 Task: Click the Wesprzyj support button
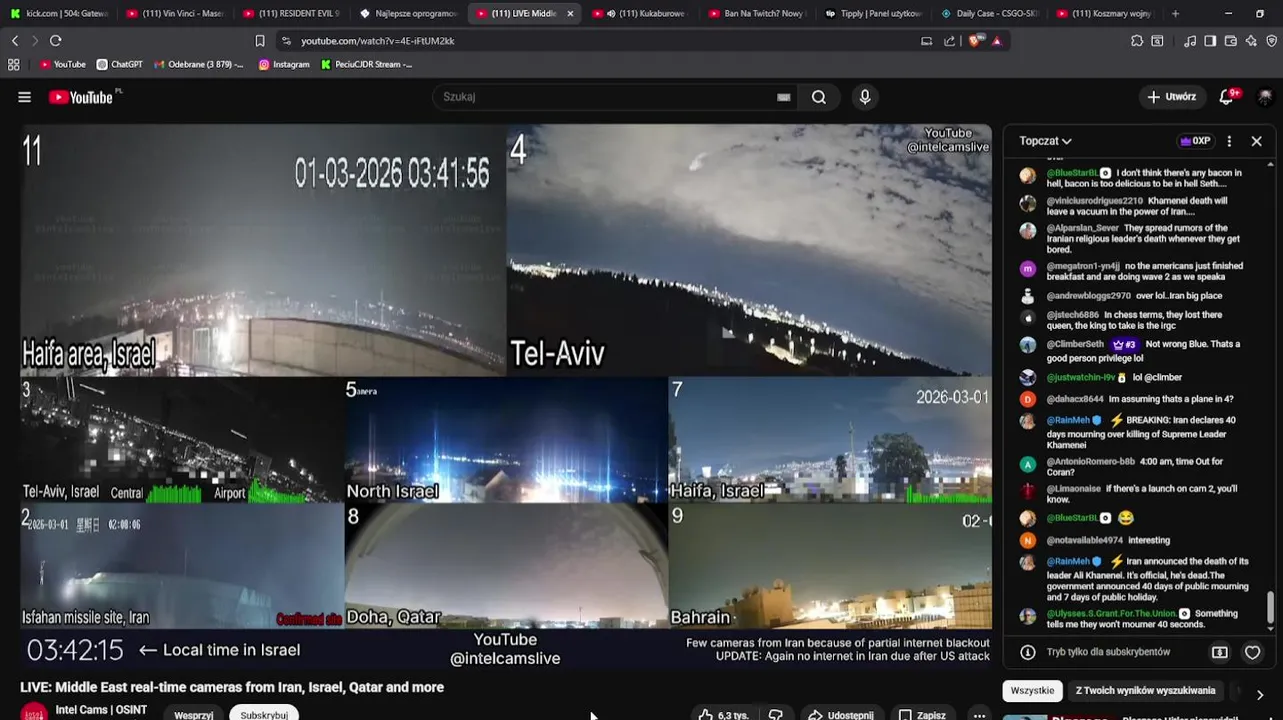click(x=194, y=715)
